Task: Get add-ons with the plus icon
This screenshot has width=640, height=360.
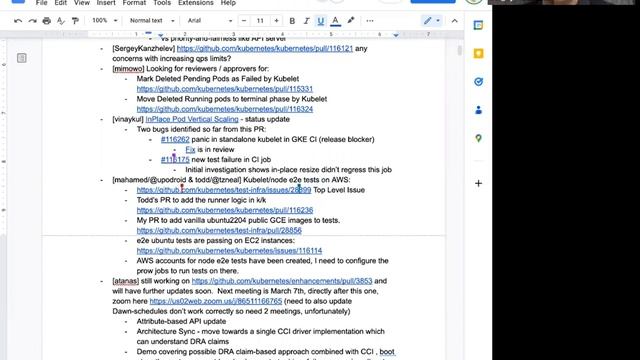Action: (x=478, y=183)
